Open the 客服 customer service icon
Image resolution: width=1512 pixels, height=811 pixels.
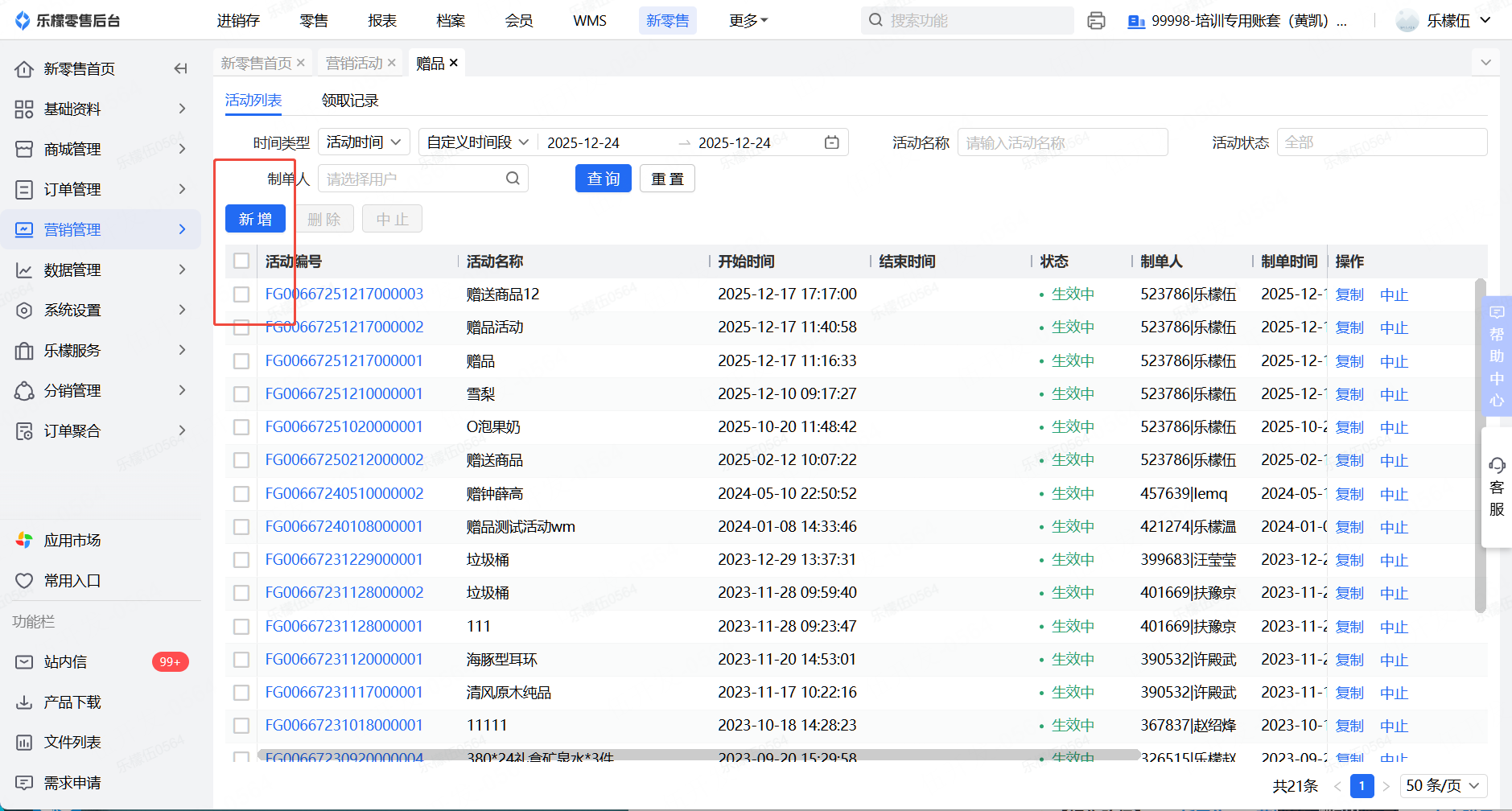pos(1496,487)
